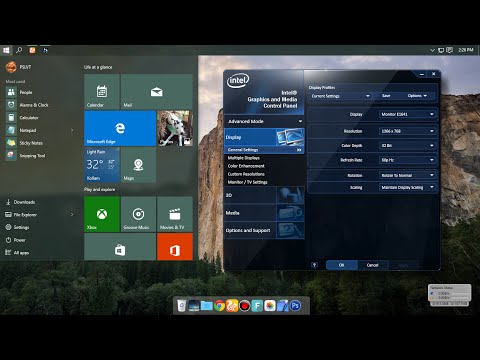Screen dimensions: 480x360
Task: Open the orange Office tile
Action: click(175, 247)
